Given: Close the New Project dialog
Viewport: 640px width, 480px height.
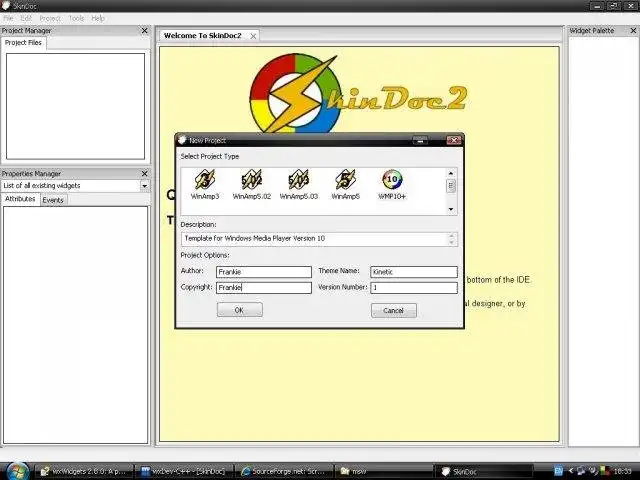Looking at the screenshot, I should coord(453,140).
